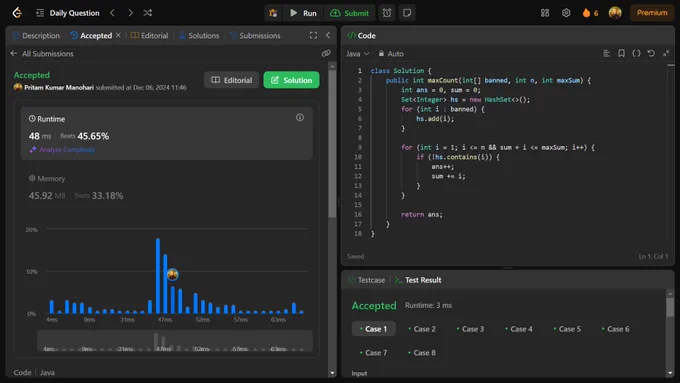Open the user profile avatar
680x383 pixels.
615,13
